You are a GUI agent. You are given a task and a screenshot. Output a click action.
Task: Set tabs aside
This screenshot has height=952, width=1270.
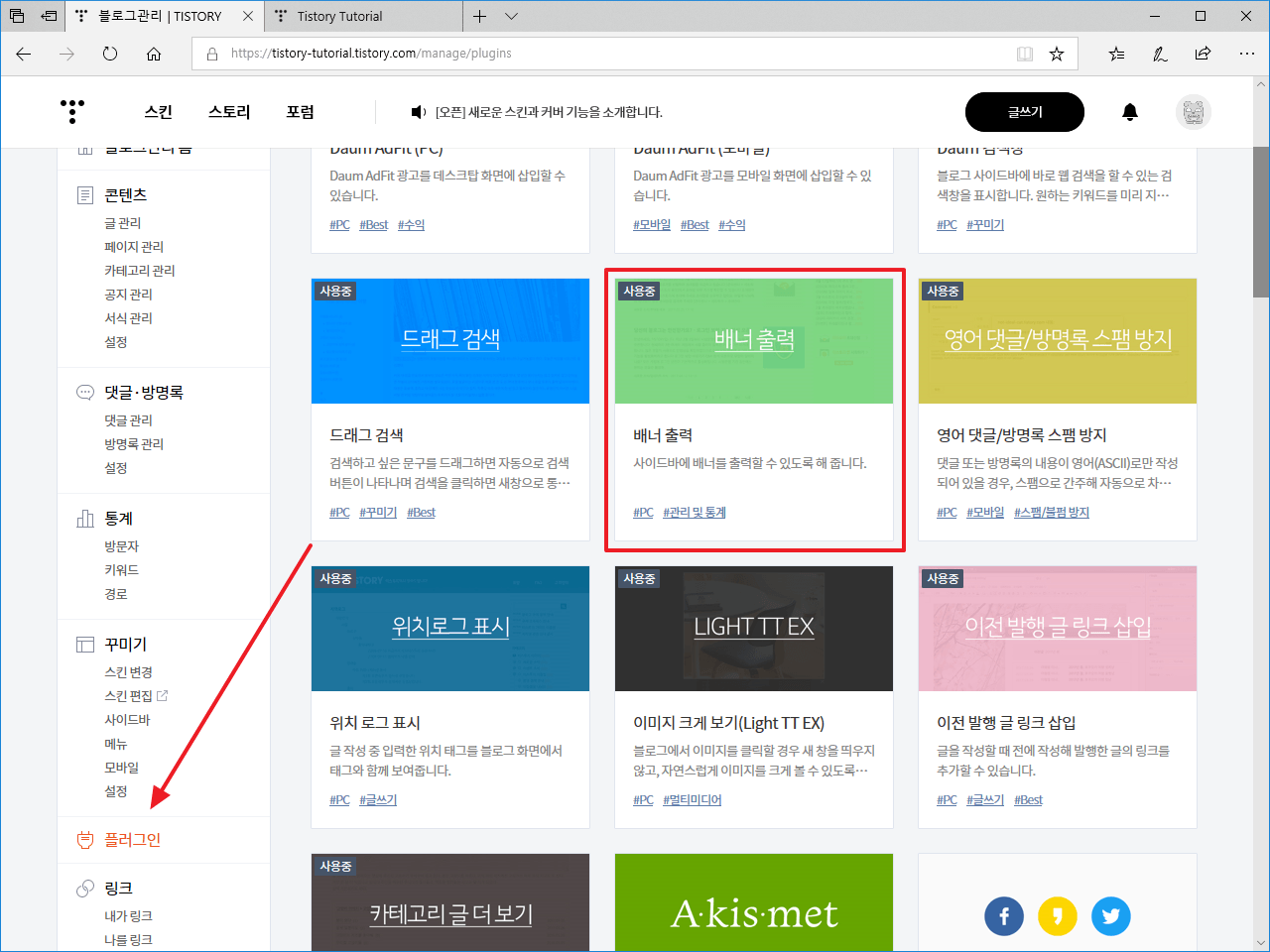click(x=49, y=16)
